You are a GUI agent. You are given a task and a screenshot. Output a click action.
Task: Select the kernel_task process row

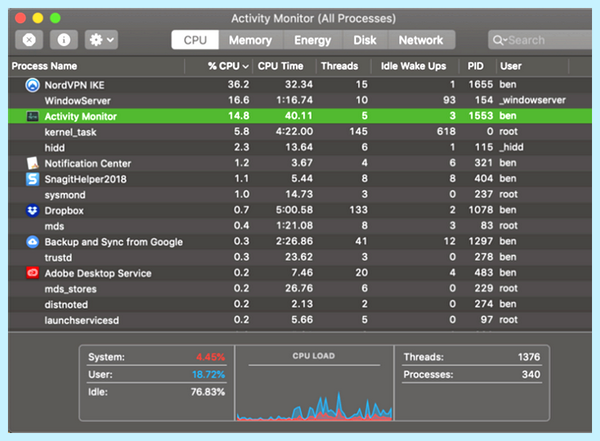click(300, 132)
